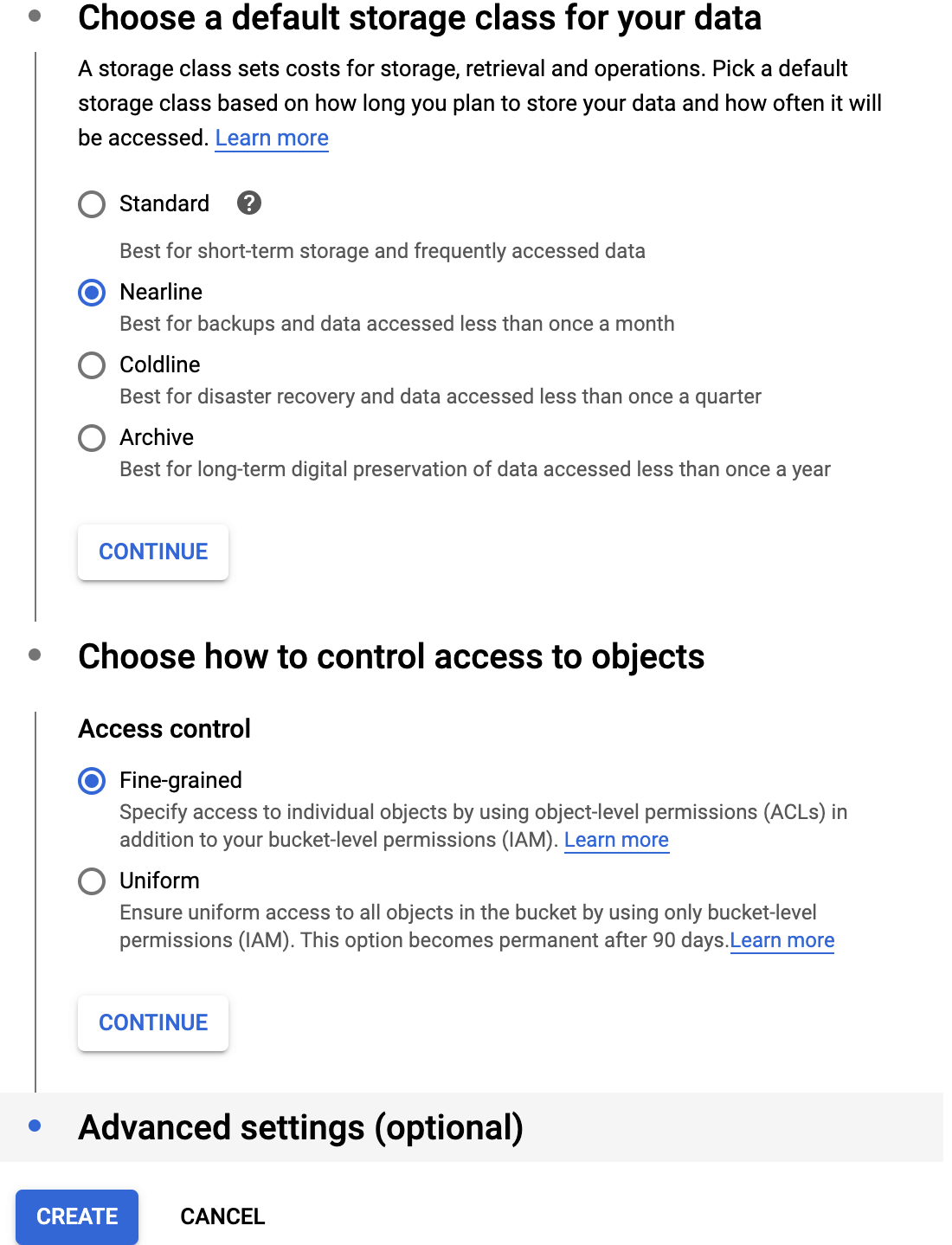The height and width of the screenshot is (1245, 952).
Task: Click the bullet beside Advanced settings
Action: (x=35, y=1126)
